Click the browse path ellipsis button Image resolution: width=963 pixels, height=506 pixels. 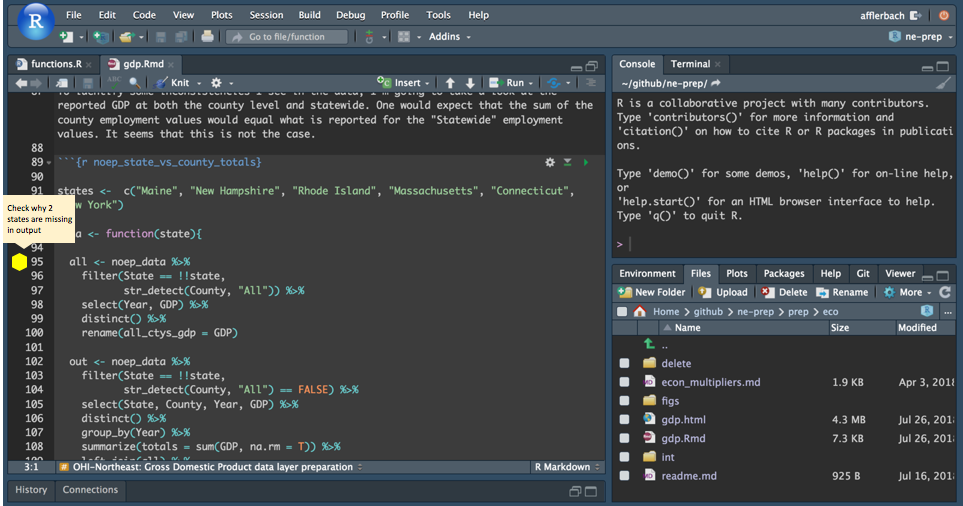point(948,311)
